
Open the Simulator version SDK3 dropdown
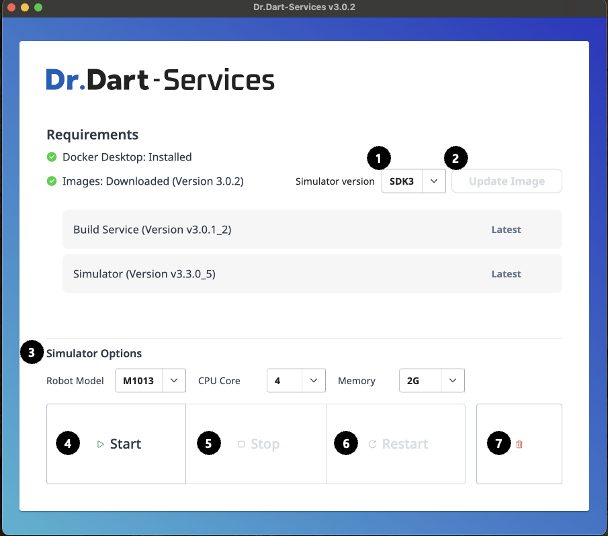point(412,181)
